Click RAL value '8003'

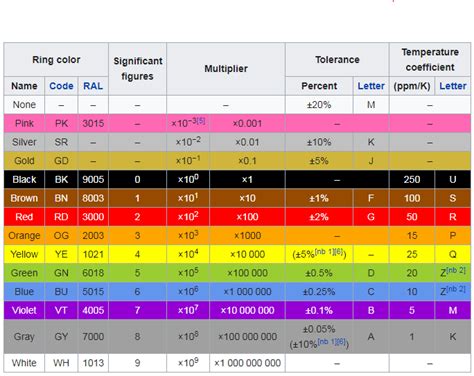(x=93, y=198)
